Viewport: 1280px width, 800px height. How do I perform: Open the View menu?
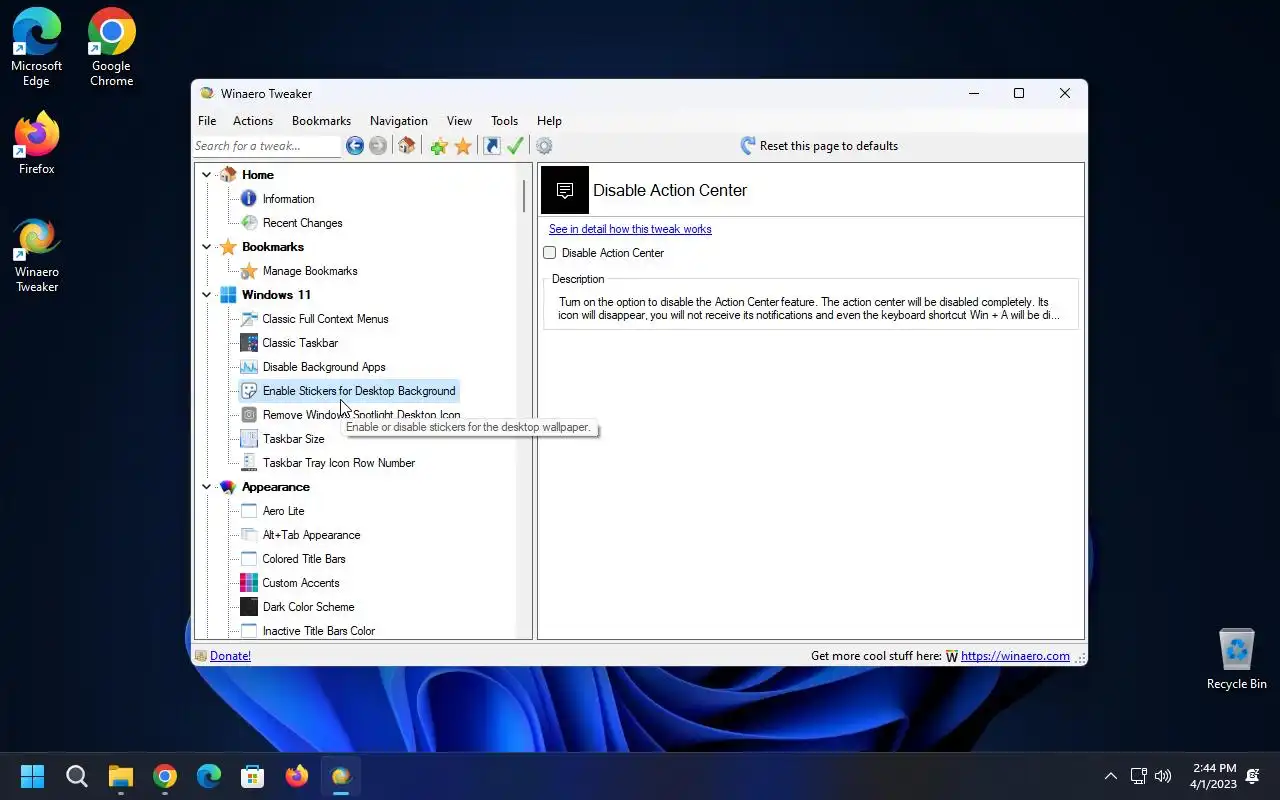click(459, 121)
